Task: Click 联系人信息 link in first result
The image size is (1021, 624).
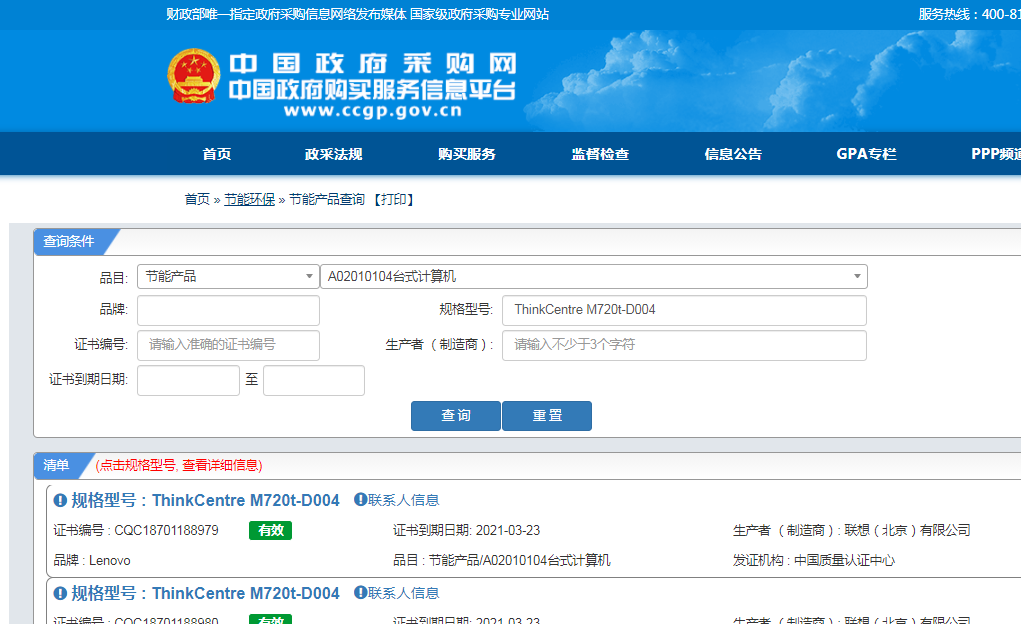Action: point(404,500)
